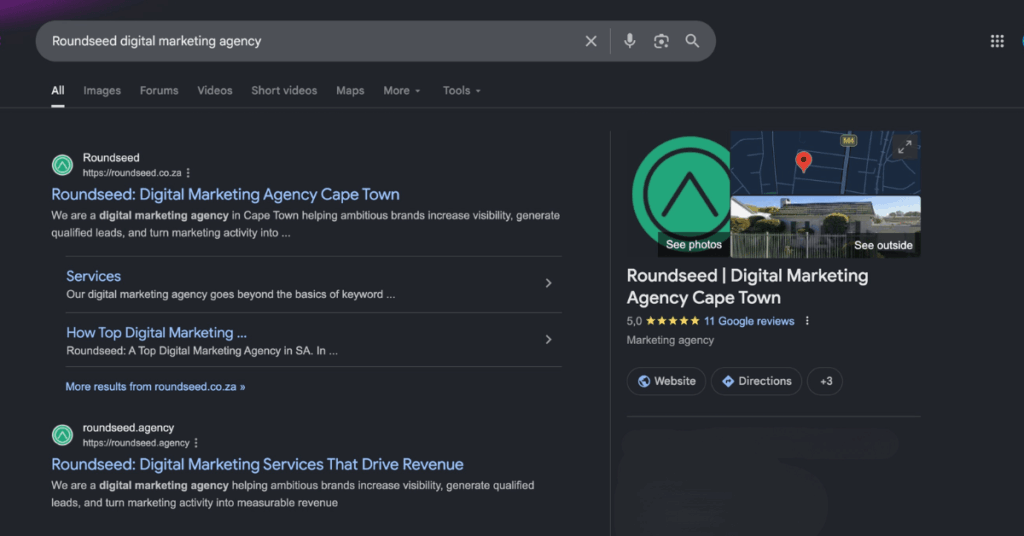This screenshot has height=536, width=1024.
Task: Click the Directions button
Action: click(756, 381)
